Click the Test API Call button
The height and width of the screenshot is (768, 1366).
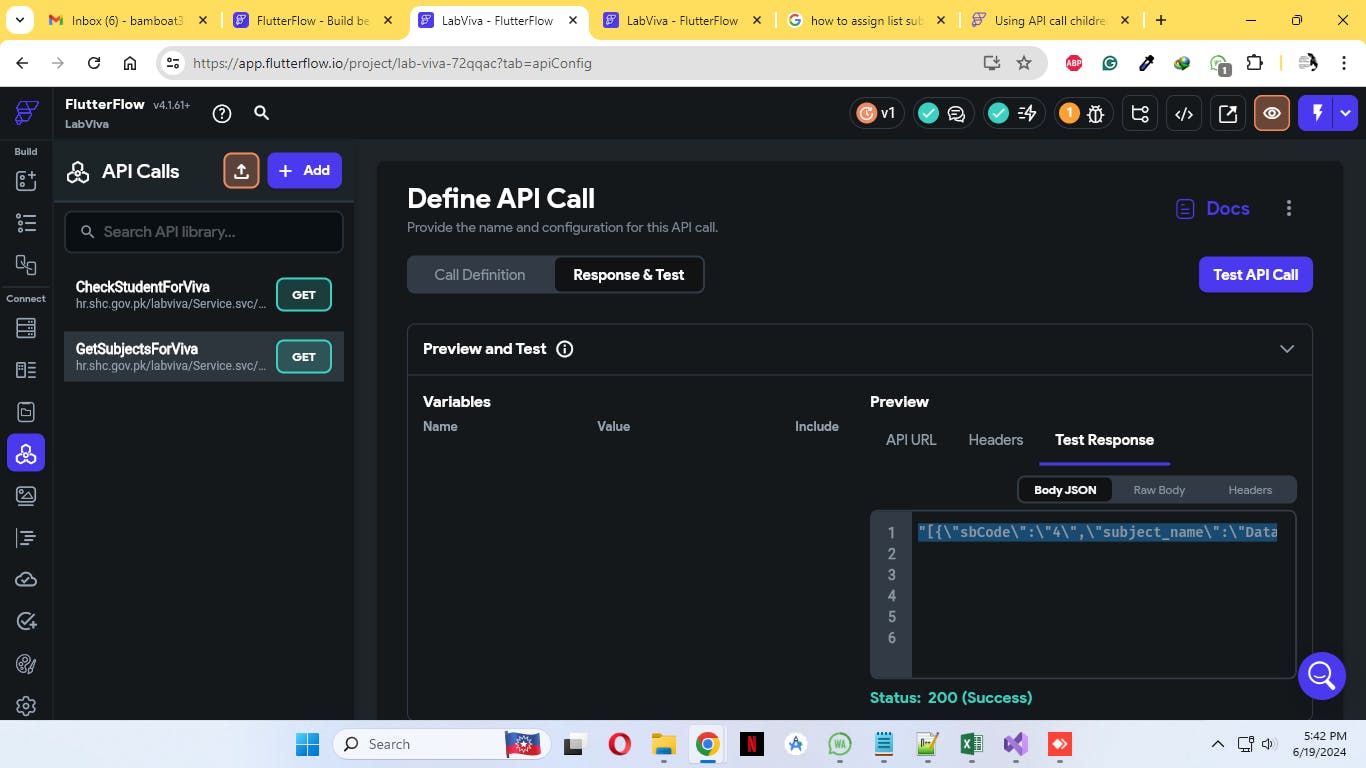[x=1256, y=275]
